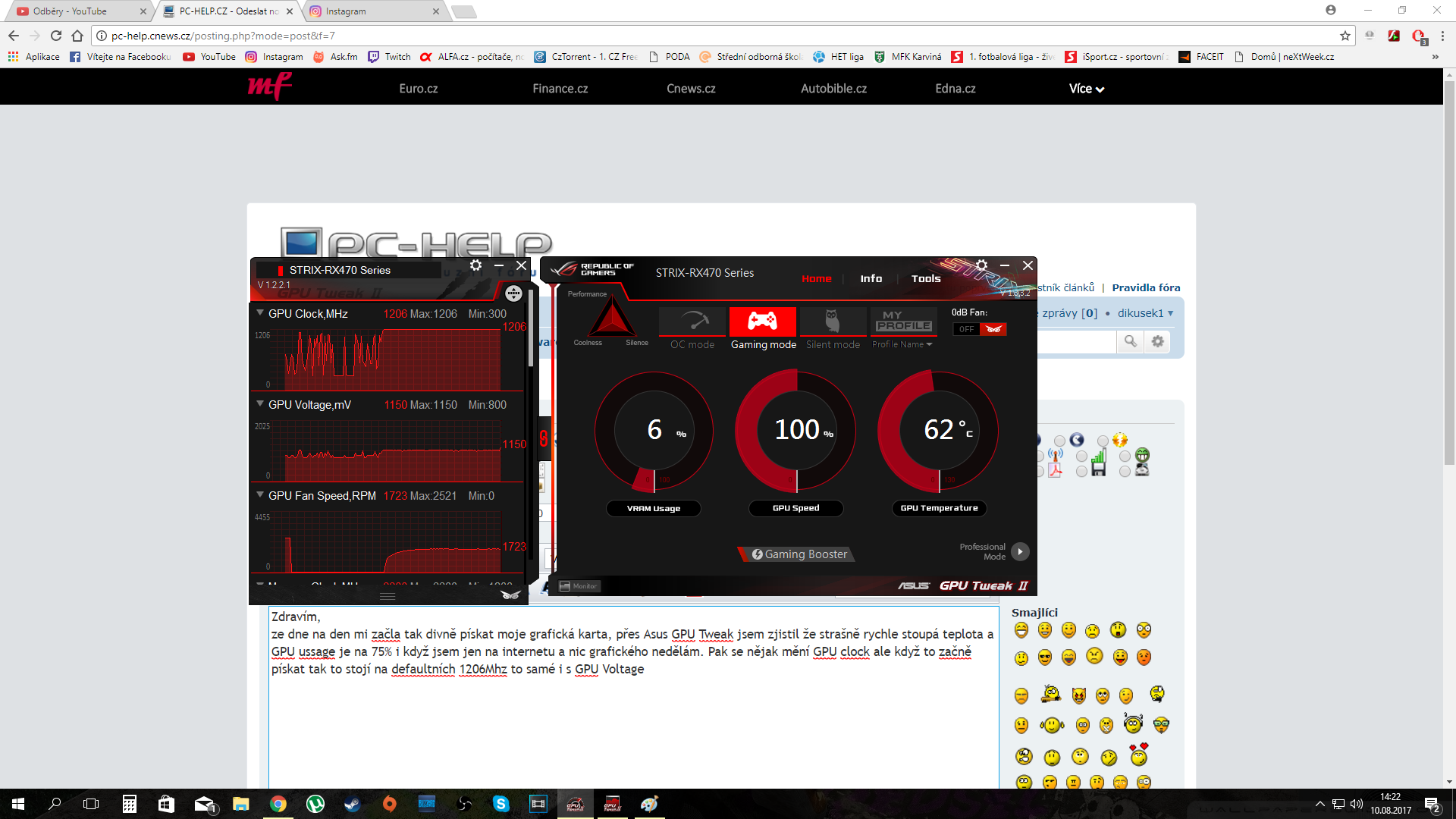Show more bookmarks with the chevron
Screen dimensions: 1456x819
(x=1435, y=57)
